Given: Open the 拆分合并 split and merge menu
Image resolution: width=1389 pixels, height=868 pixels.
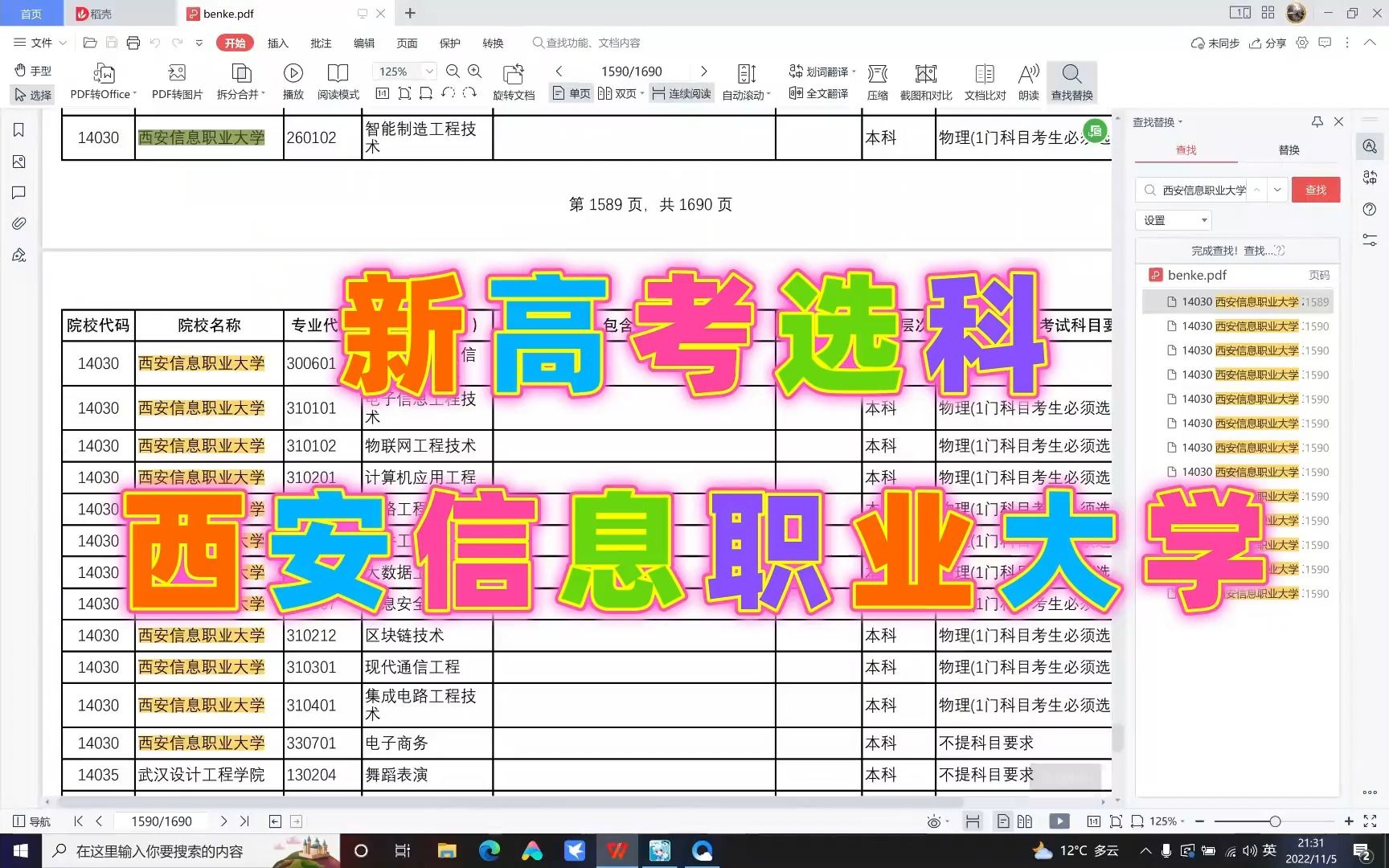Looking at the screenshot, I should [x=241, y=82].
